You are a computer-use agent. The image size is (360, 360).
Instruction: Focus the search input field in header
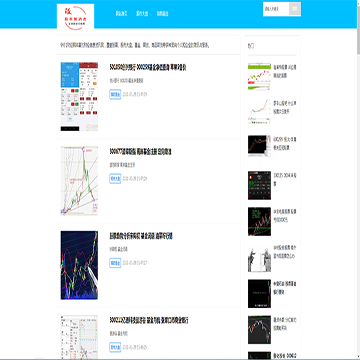(276, 9)
